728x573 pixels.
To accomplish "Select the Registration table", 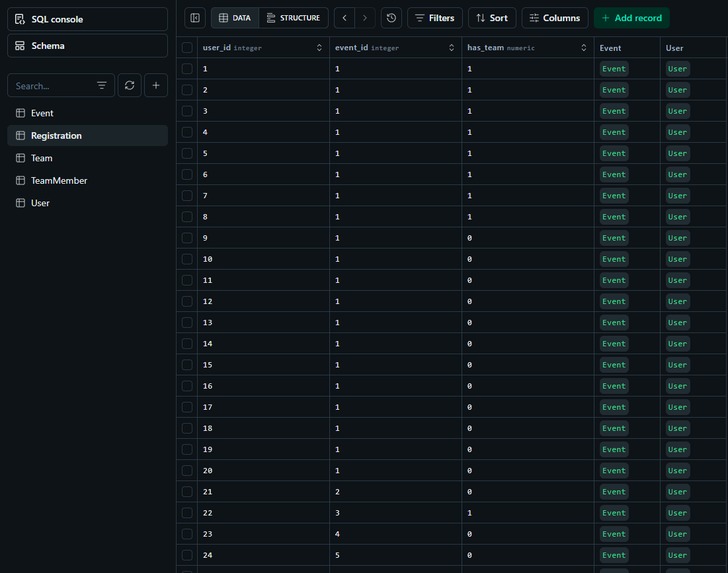I will (87, 136).
